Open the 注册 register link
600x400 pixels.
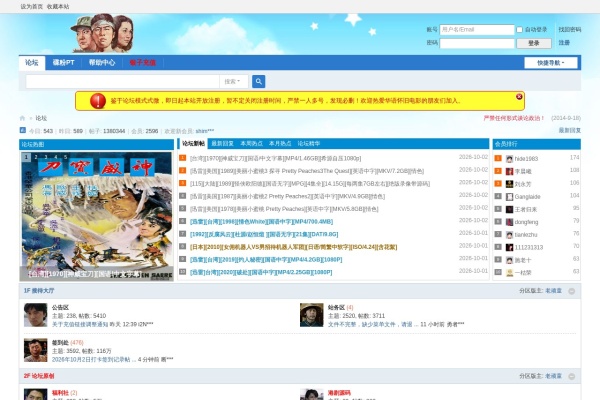click(x=564, y=43)
